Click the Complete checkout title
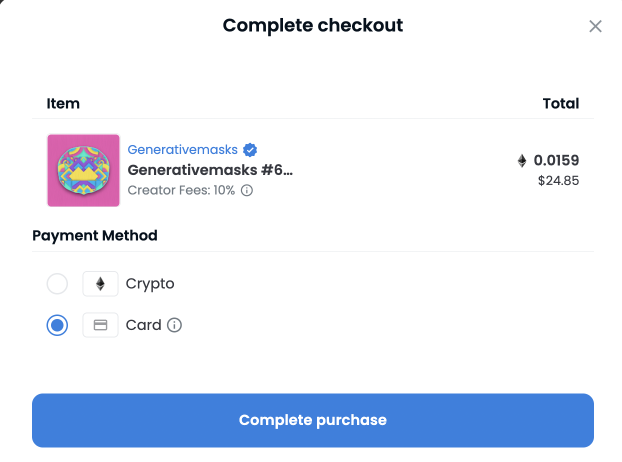 (x=313, y=25)
